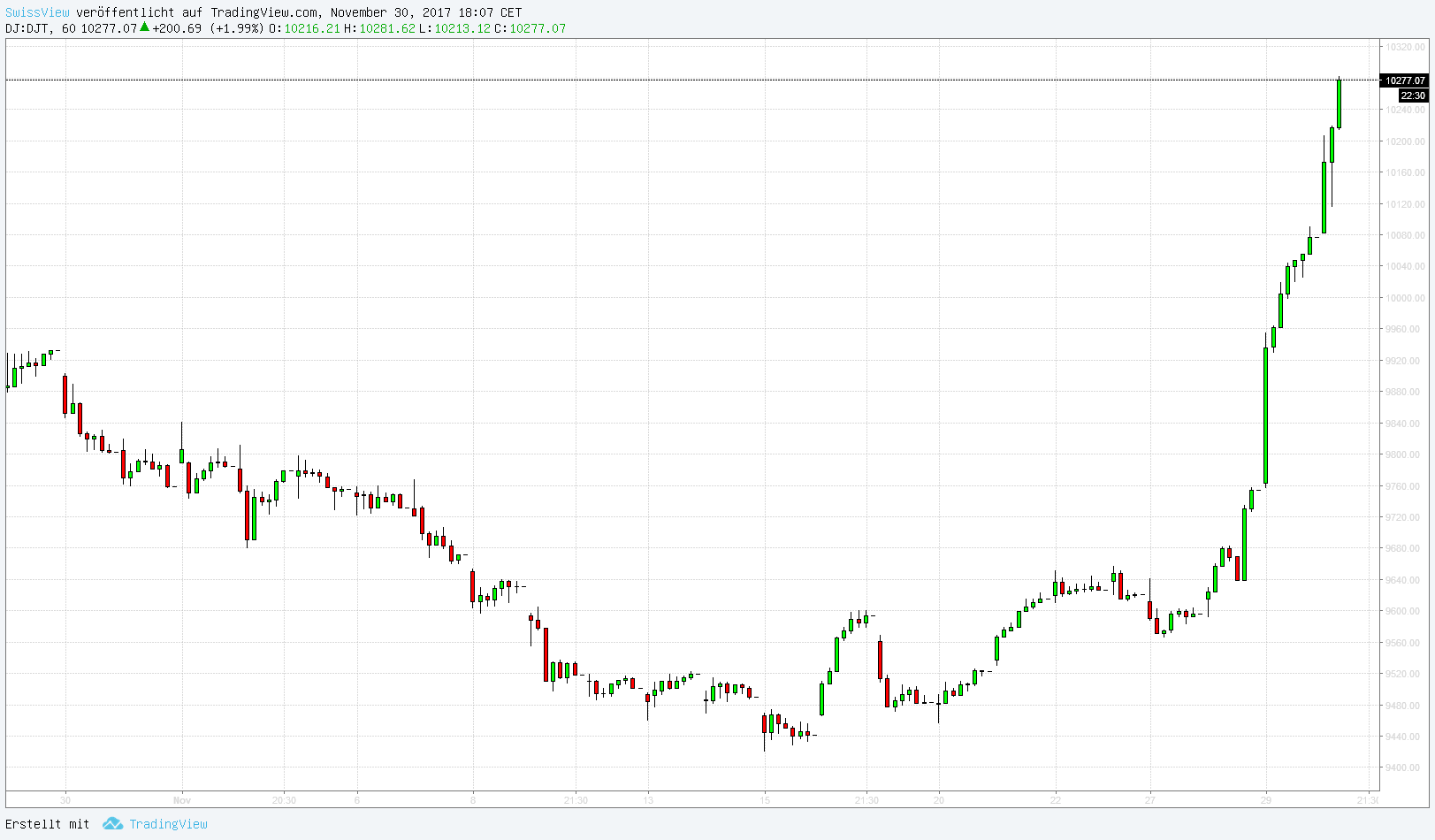Click the 27 date axis label
The width and height of the screenshot is (1435, 840).
1149,800
